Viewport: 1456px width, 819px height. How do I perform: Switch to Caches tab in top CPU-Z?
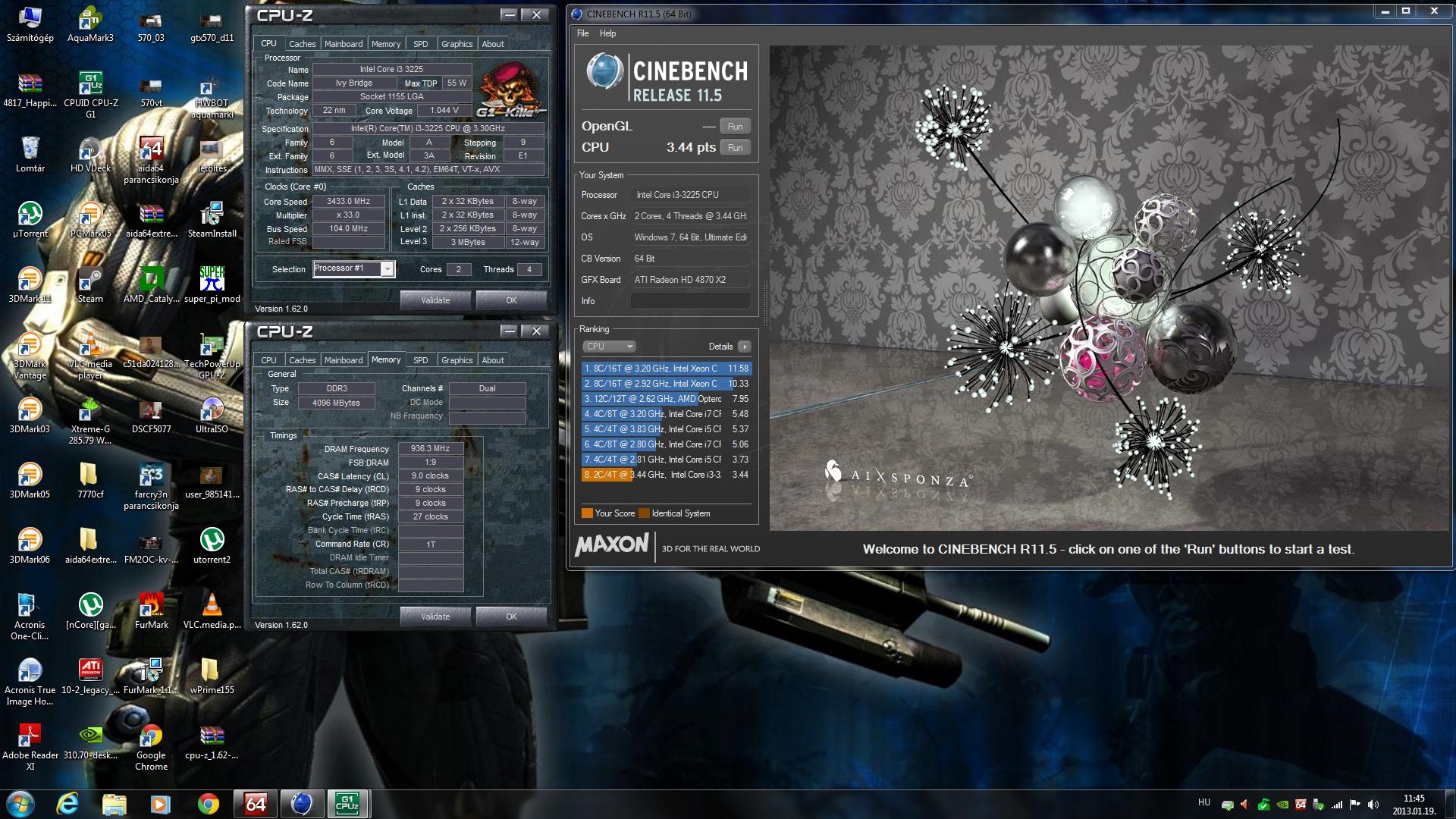point(302,44)
